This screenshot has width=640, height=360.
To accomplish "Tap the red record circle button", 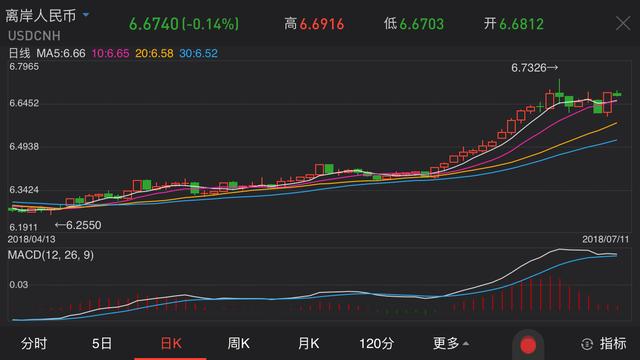I will coord(528,345).
